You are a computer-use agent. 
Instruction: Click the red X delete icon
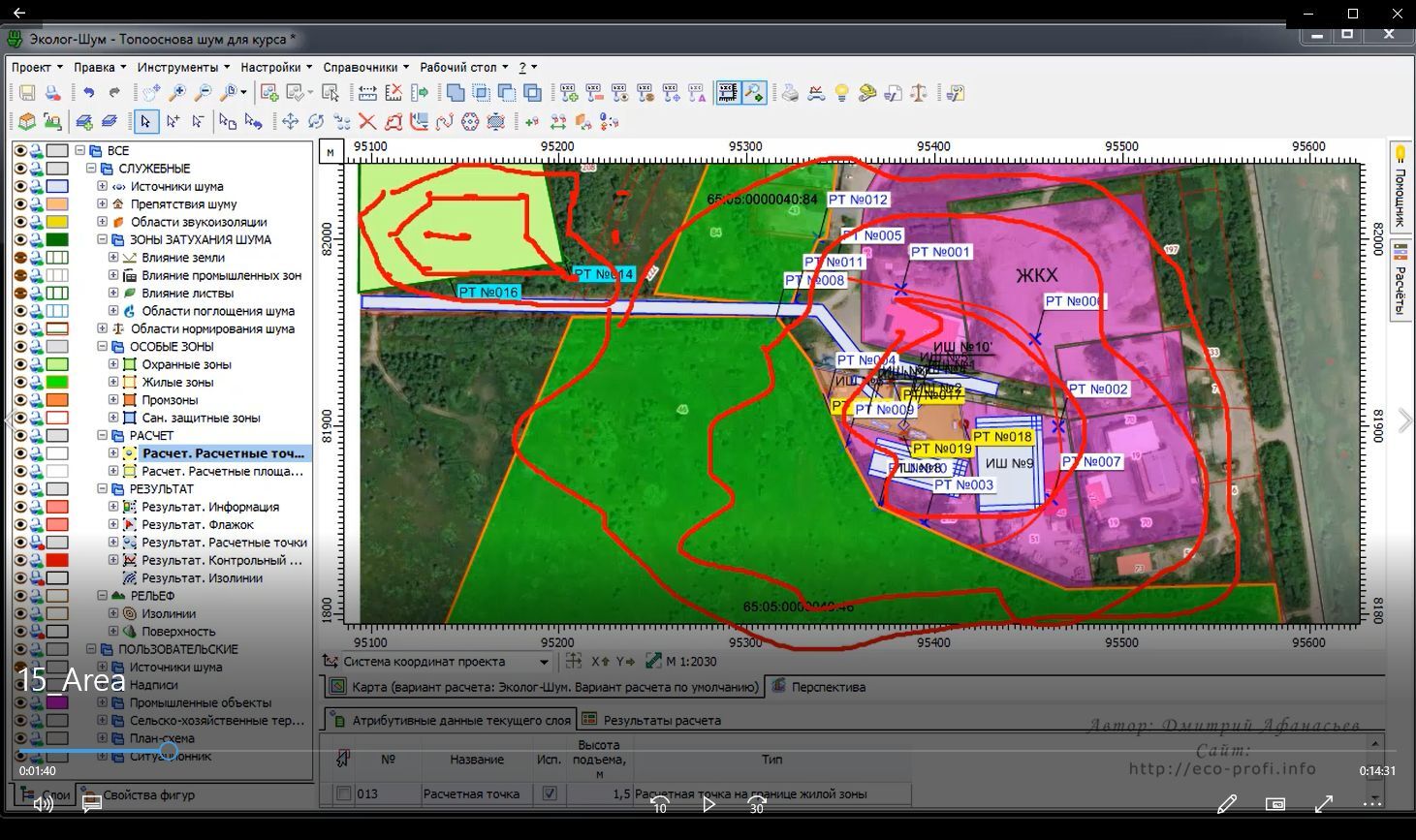(367, 122)
